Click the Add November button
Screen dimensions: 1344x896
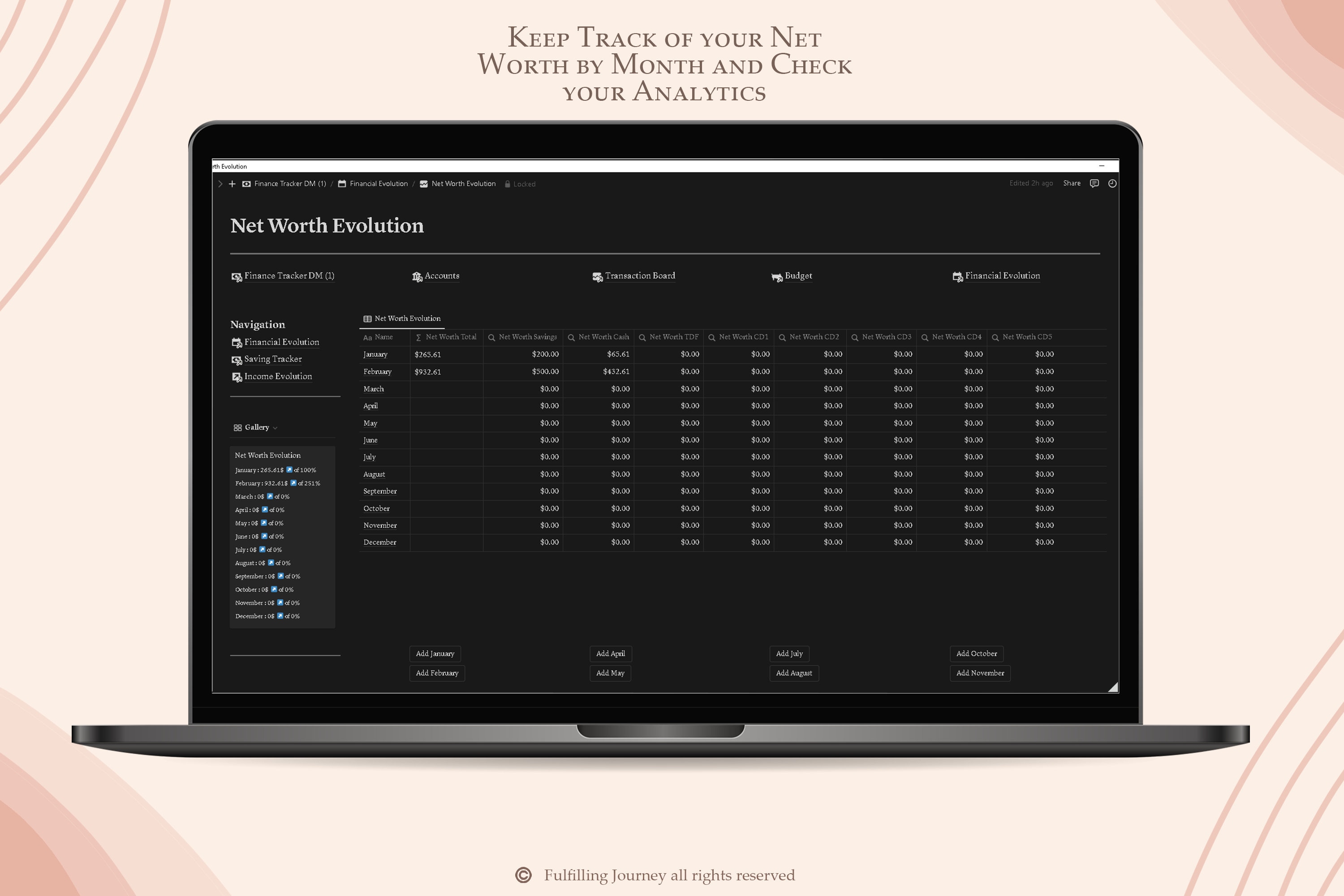980,673
